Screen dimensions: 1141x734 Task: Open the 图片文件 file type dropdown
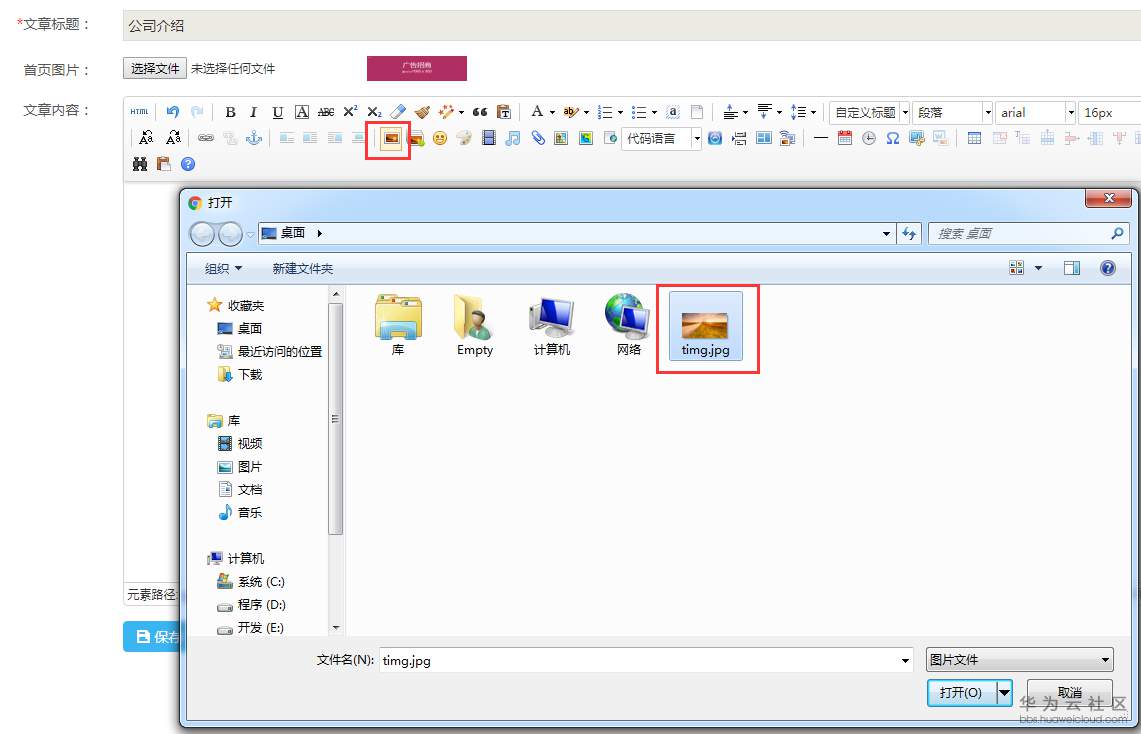pos(1019,660)
